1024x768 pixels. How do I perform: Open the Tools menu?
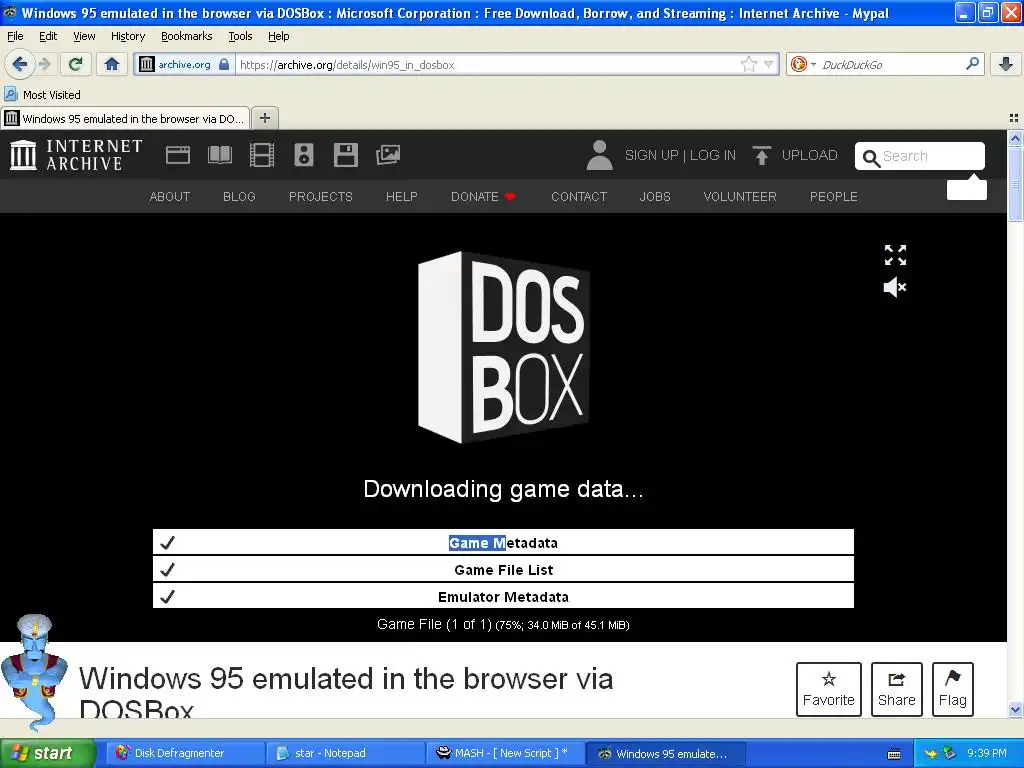240,36
